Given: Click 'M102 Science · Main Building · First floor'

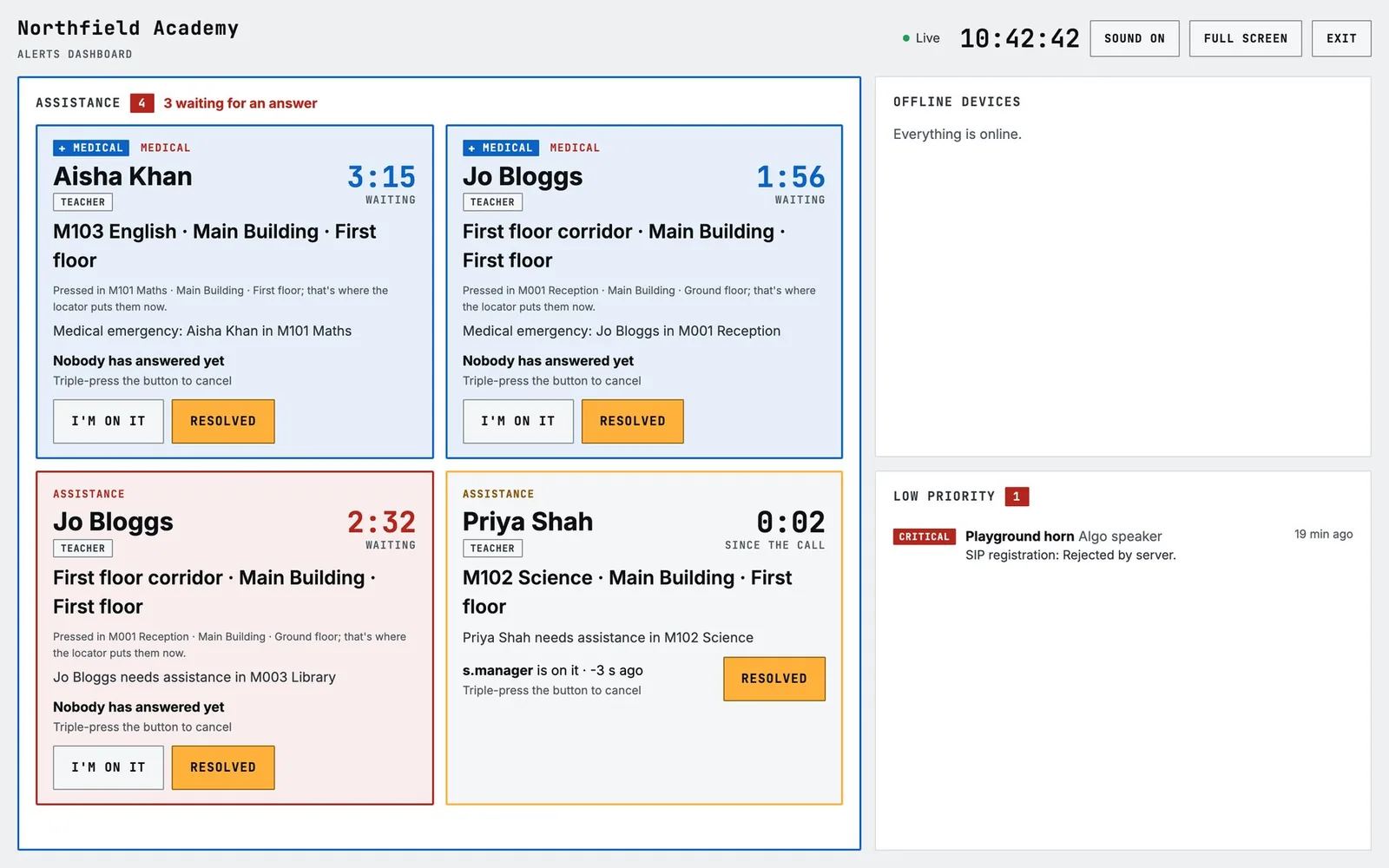Looking at the screenshot, I should (x=627, y=592).
